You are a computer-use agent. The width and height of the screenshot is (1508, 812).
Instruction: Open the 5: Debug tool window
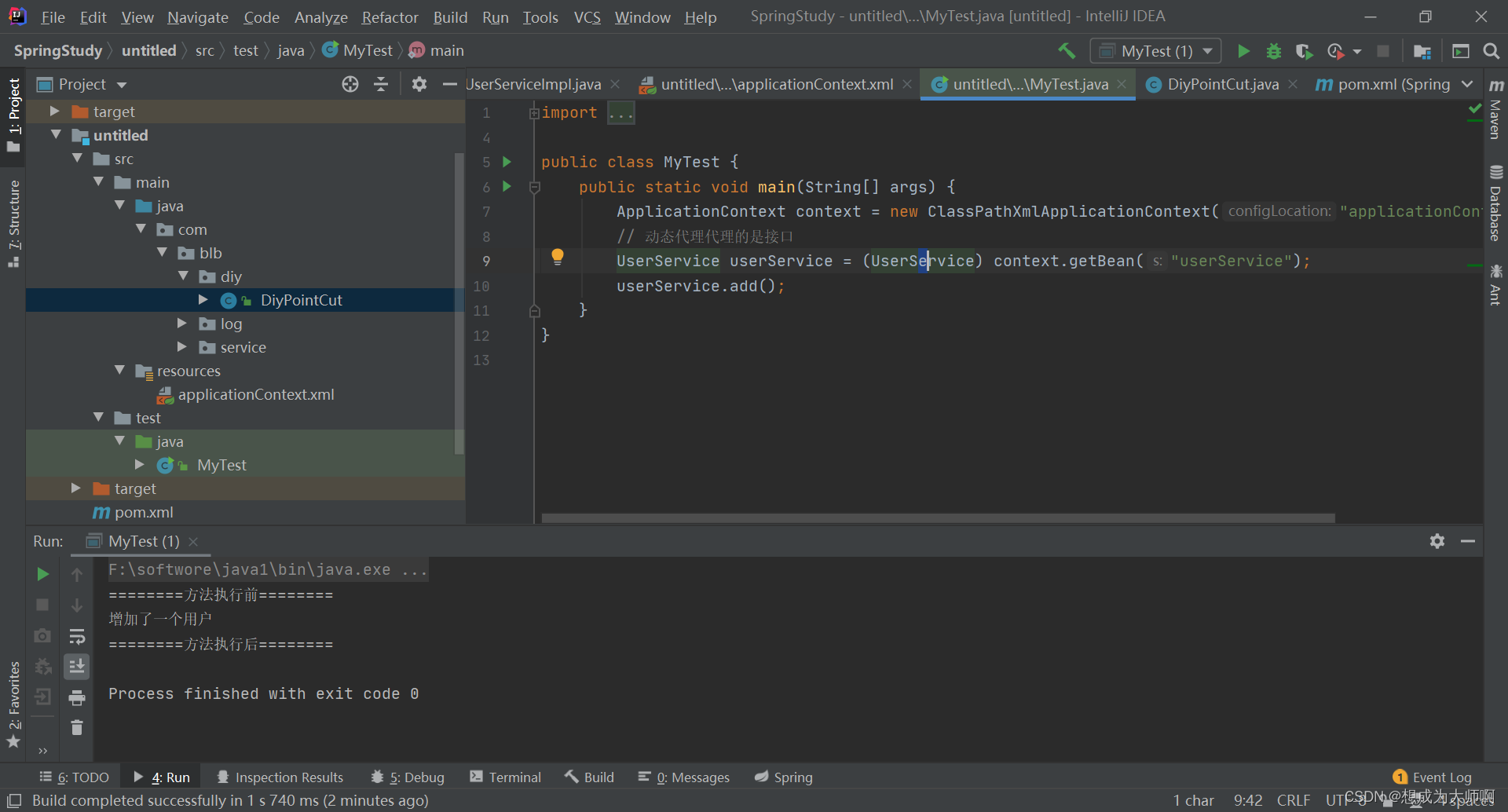(408, 777)
